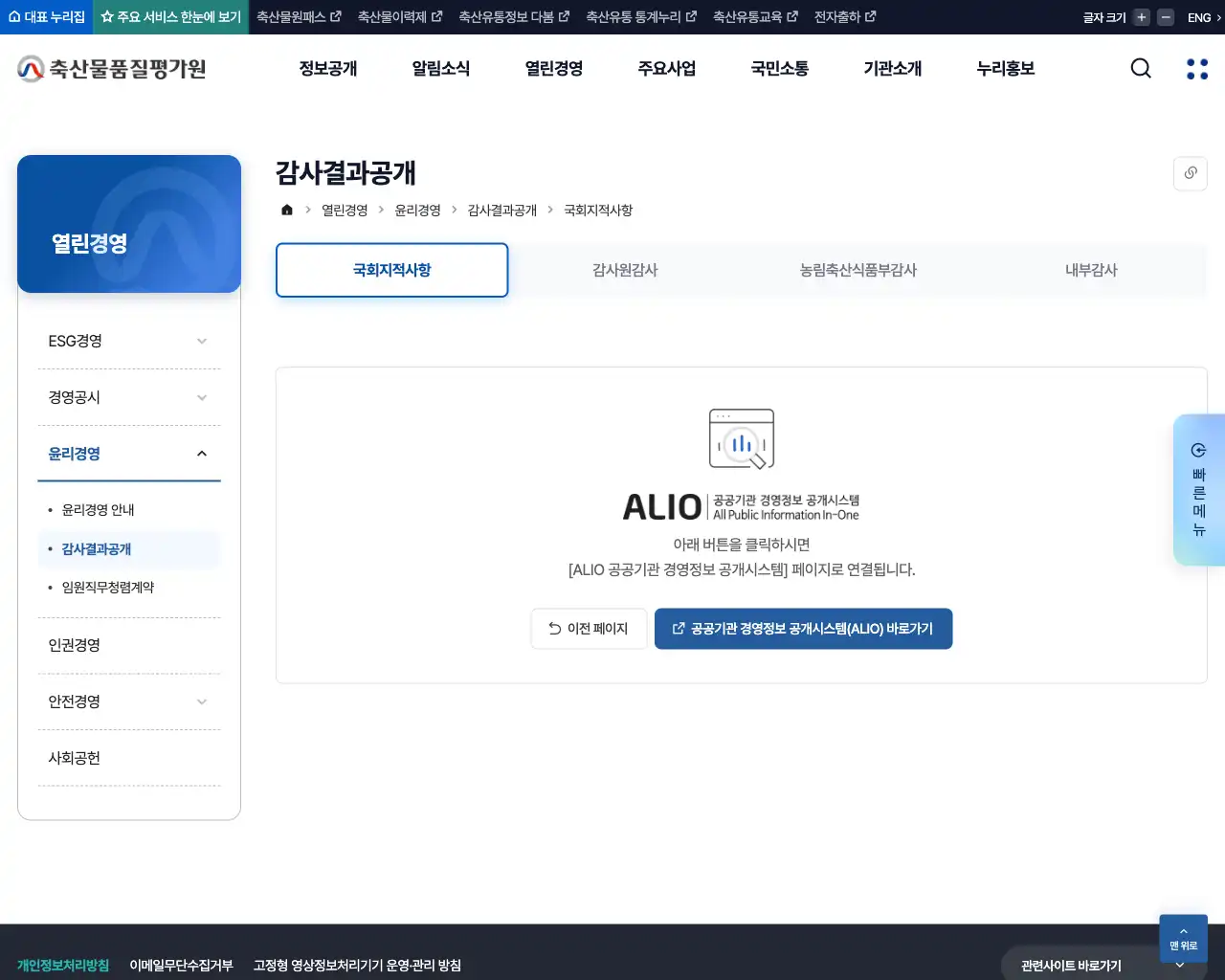Click 윤리경영 in the breadcrumb
Image resolution: width=1225 pixels, height=980 pixels.
tap(418, 210)
